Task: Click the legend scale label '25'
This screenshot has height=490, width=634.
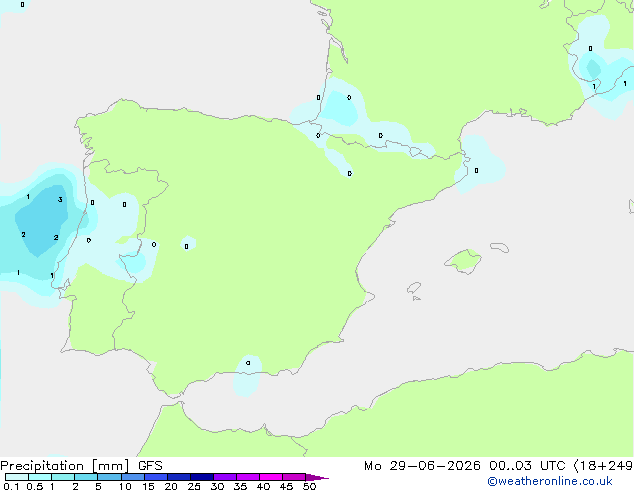Action: click(x=194, y=486)
